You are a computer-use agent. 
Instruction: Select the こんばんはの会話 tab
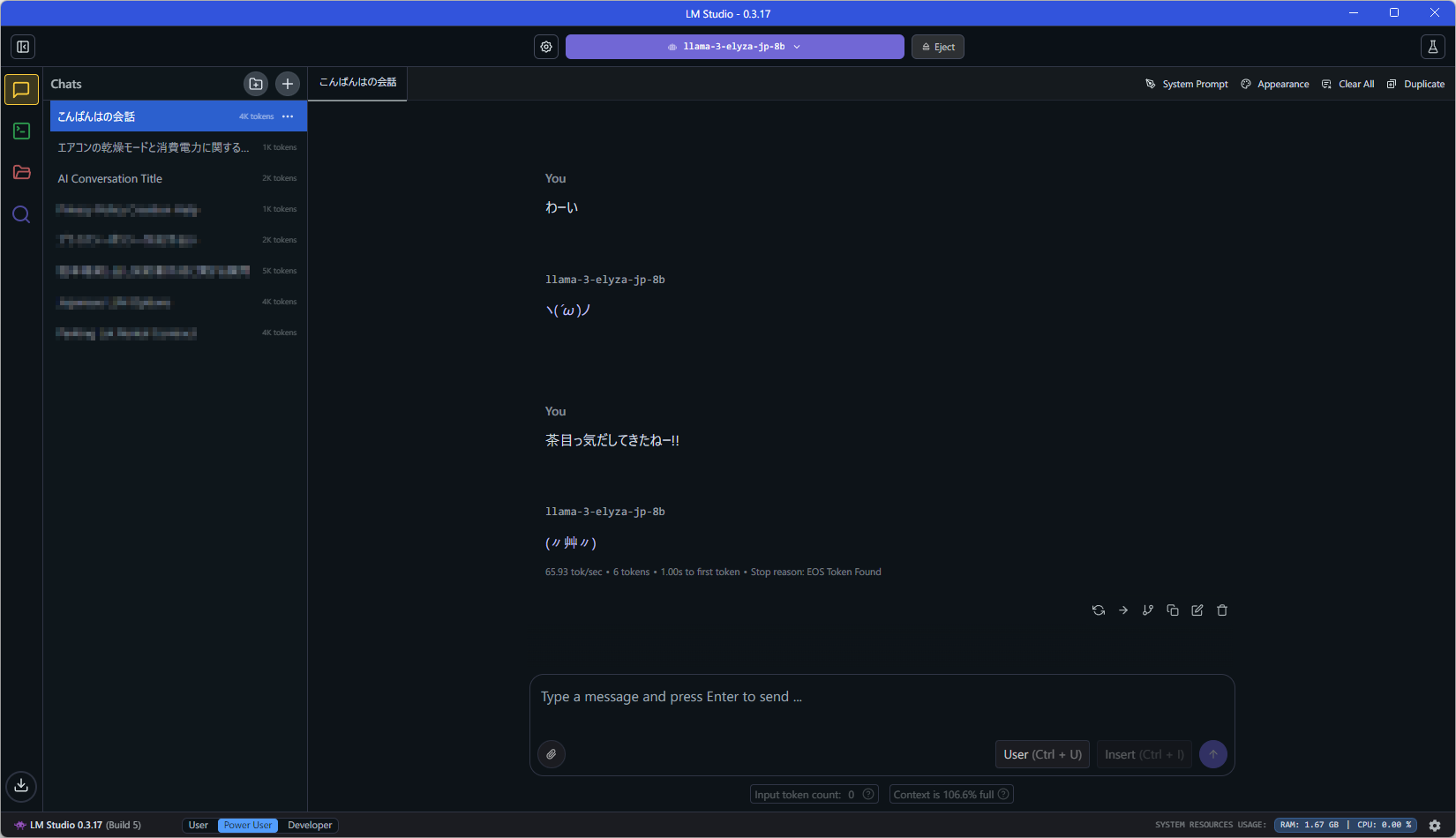tap(357, 83)
